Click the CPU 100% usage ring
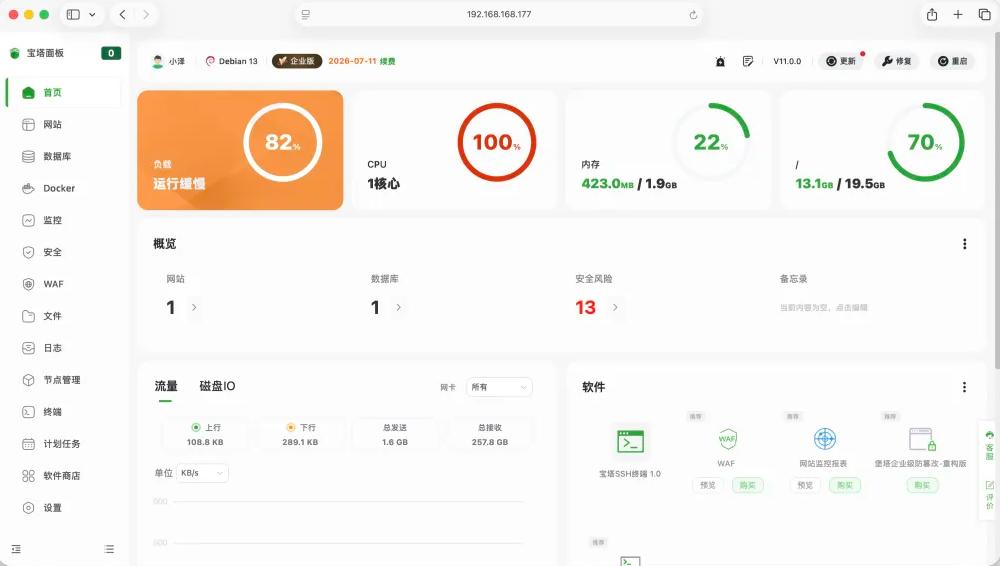Image resolution: width=1000 pixels, height=566 pixels. point(496,142)
